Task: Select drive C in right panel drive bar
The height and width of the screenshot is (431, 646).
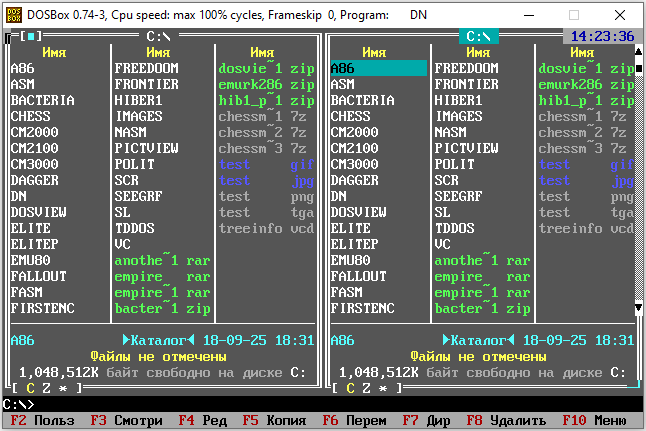Action: (x=350, y=388)
